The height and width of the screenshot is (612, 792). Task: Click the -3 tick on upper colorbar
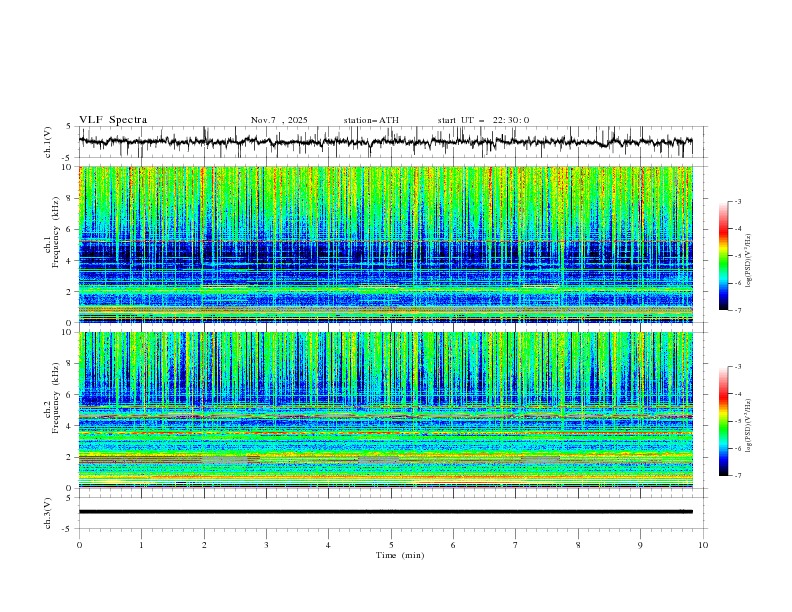point(737,203)
